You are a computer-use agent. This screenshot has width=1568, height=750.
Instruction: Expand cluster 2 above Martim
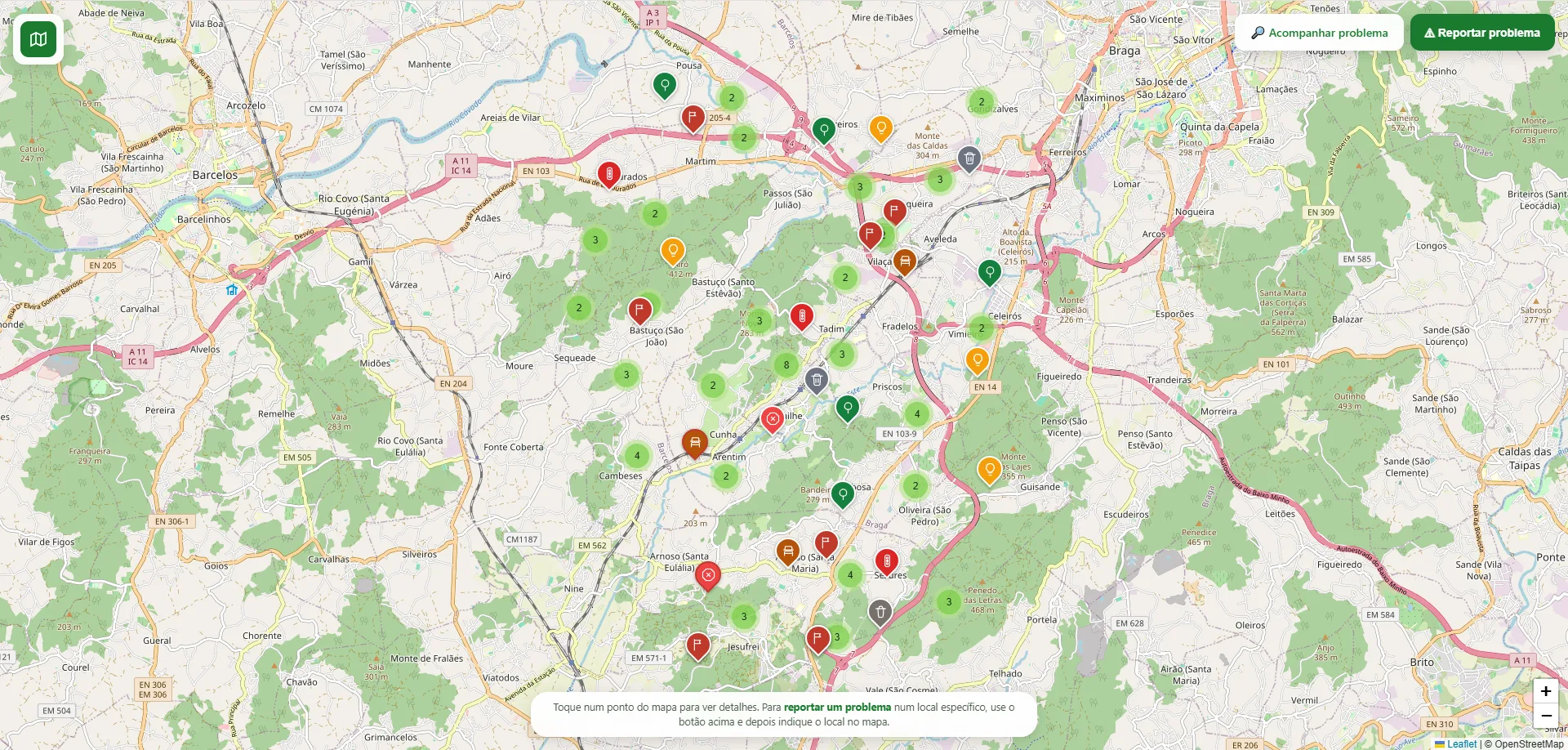pos(744,138)
